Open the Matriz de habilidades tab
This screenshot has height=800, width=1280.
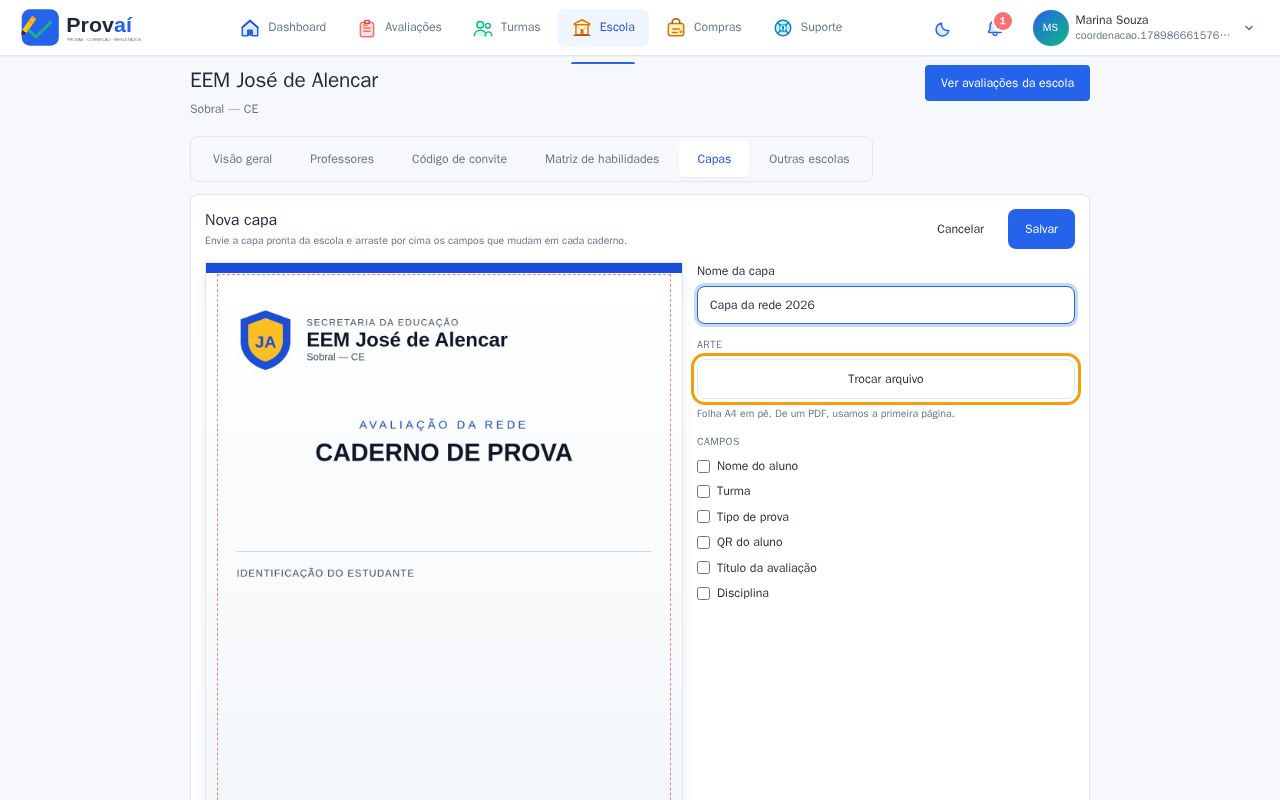tap(602, 159)
